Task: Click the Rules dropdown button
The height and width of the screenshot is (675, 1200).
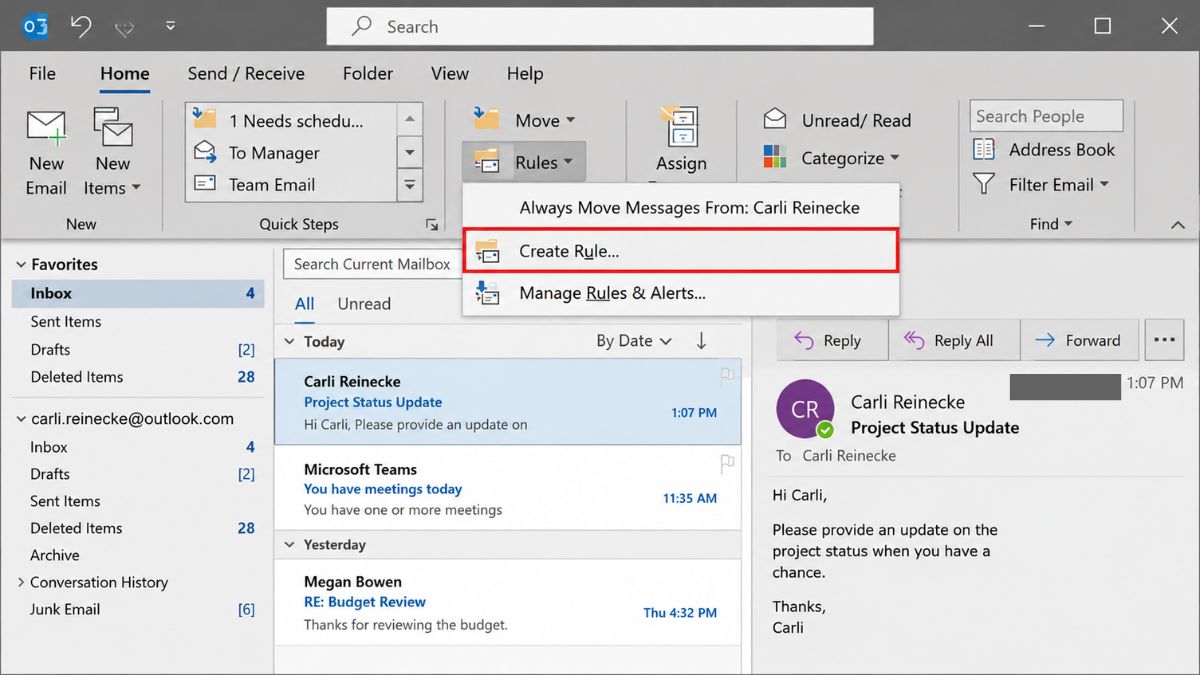Action: coord(523,162)
